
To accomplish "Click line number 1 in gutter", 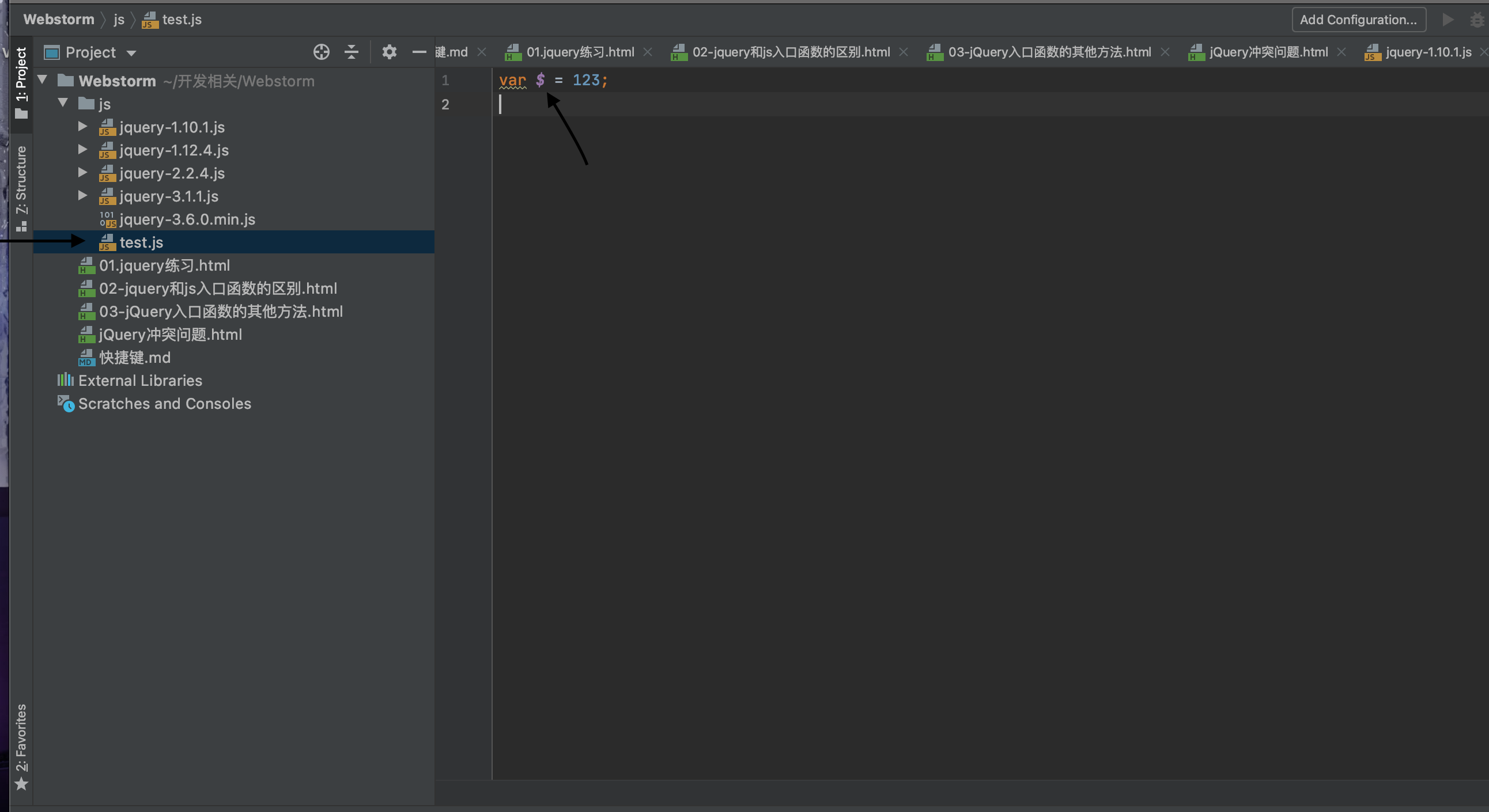I will point(445,80).
